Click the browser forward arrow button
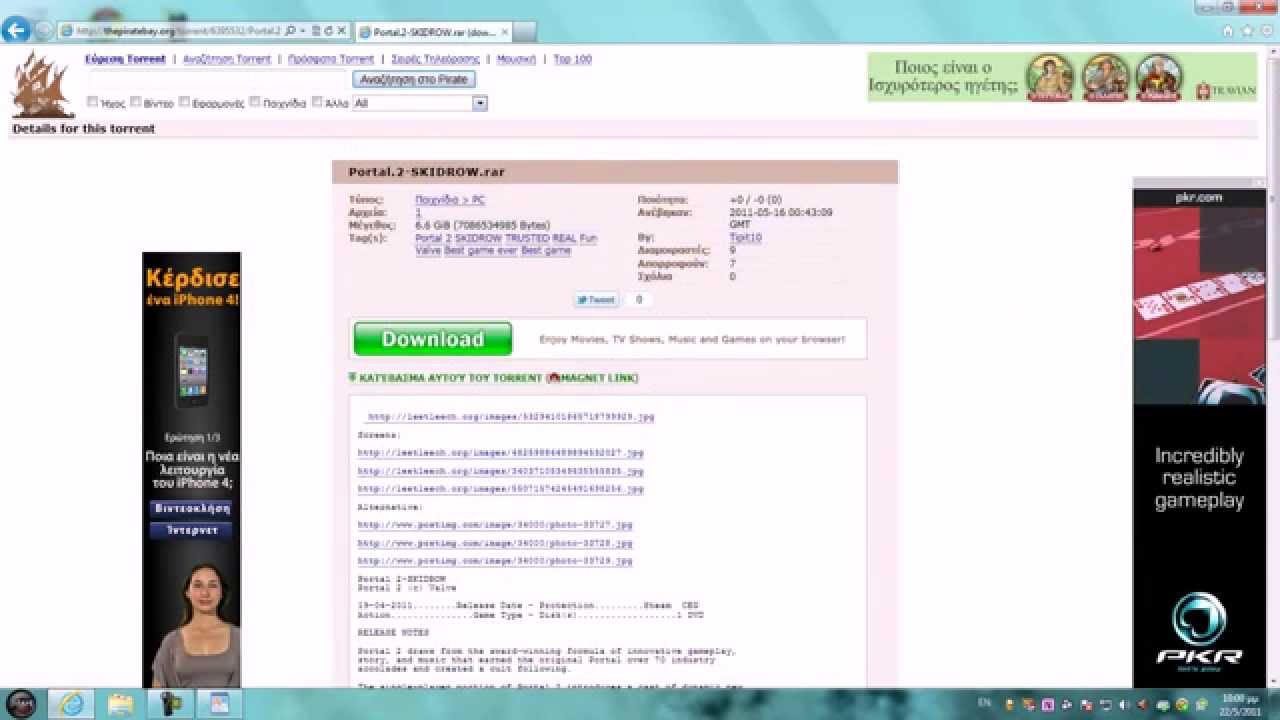Viewport: 1280px width, 720px height. pos(43,31)
